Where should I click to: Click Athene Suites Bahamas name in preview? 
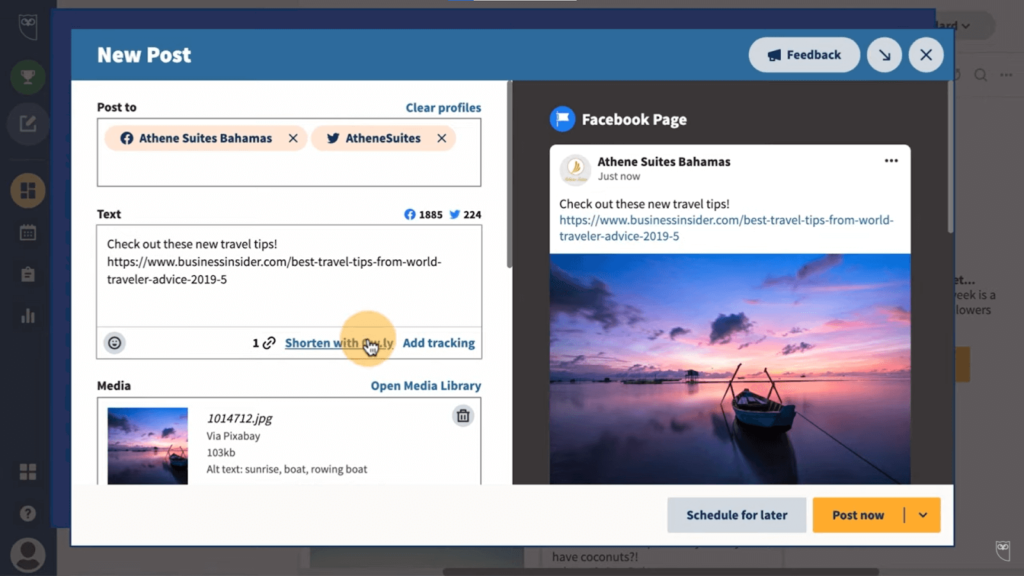pos(664,161)
